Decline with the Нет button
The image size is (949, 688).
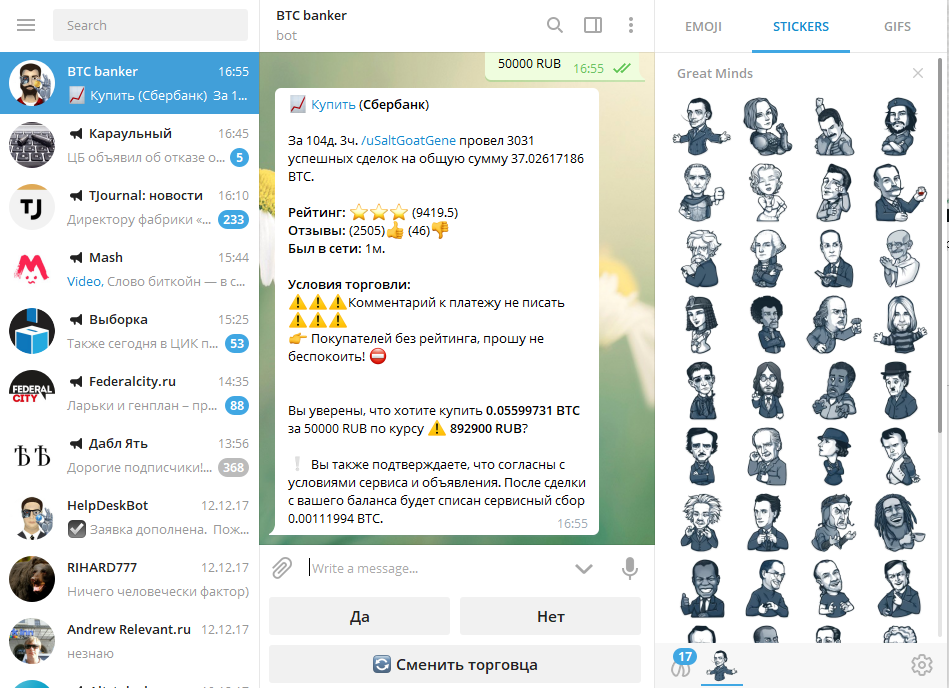point(550,616)
